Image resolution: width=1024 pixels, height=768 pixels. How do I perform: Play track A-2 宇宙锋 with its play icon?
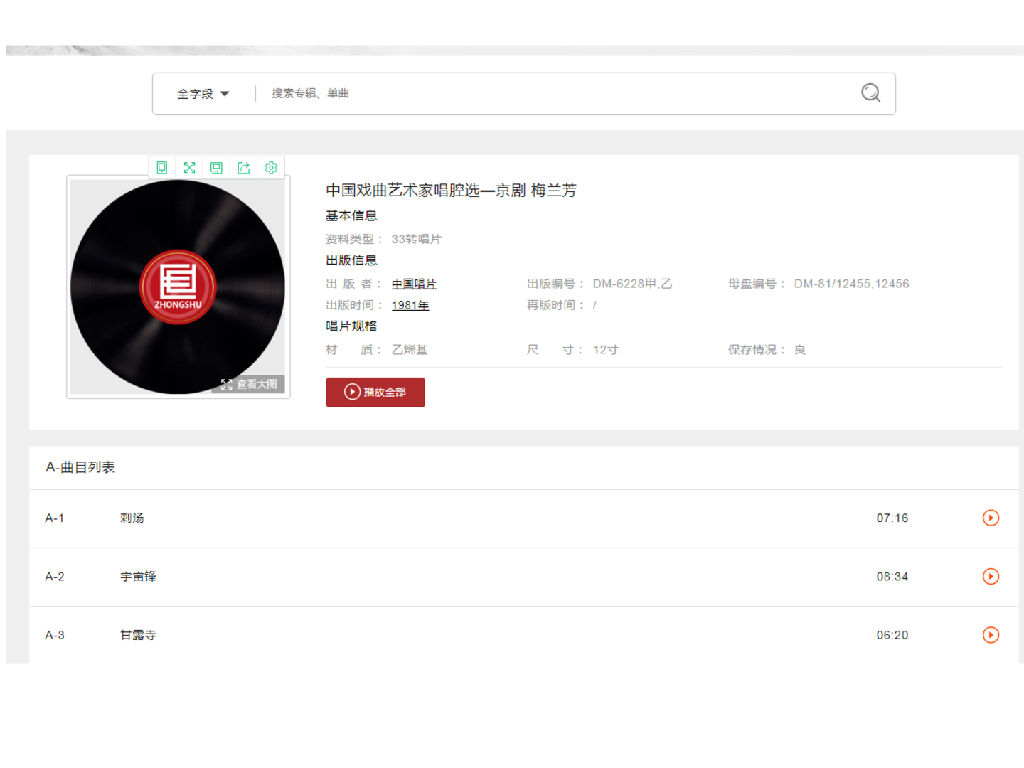991,577
